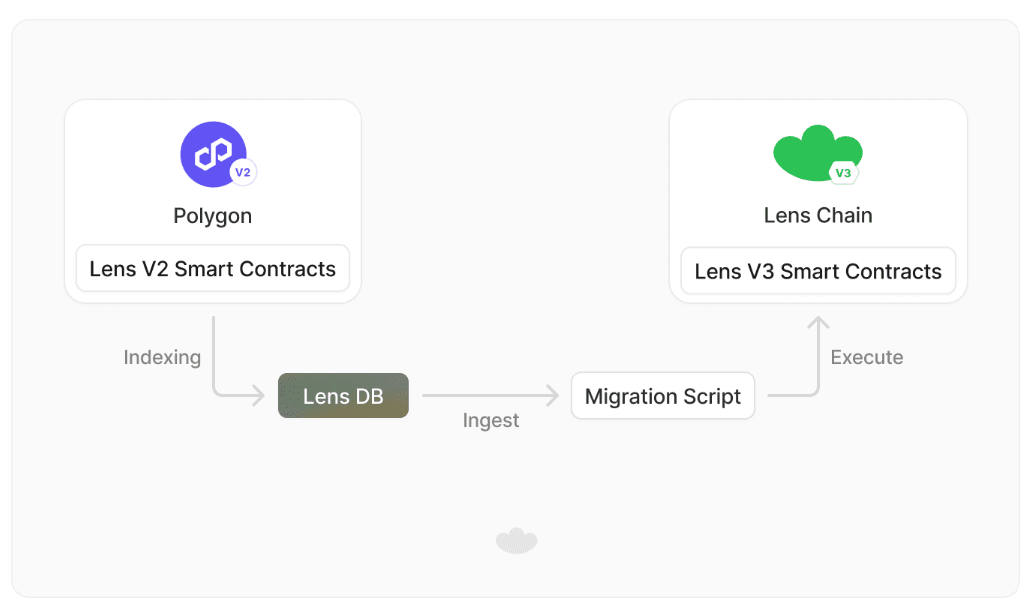The height and width of the screenshot is (600, 1021).
Task: Select the Migration Script box
Action: pyautogui.click(x=663, y=396)
